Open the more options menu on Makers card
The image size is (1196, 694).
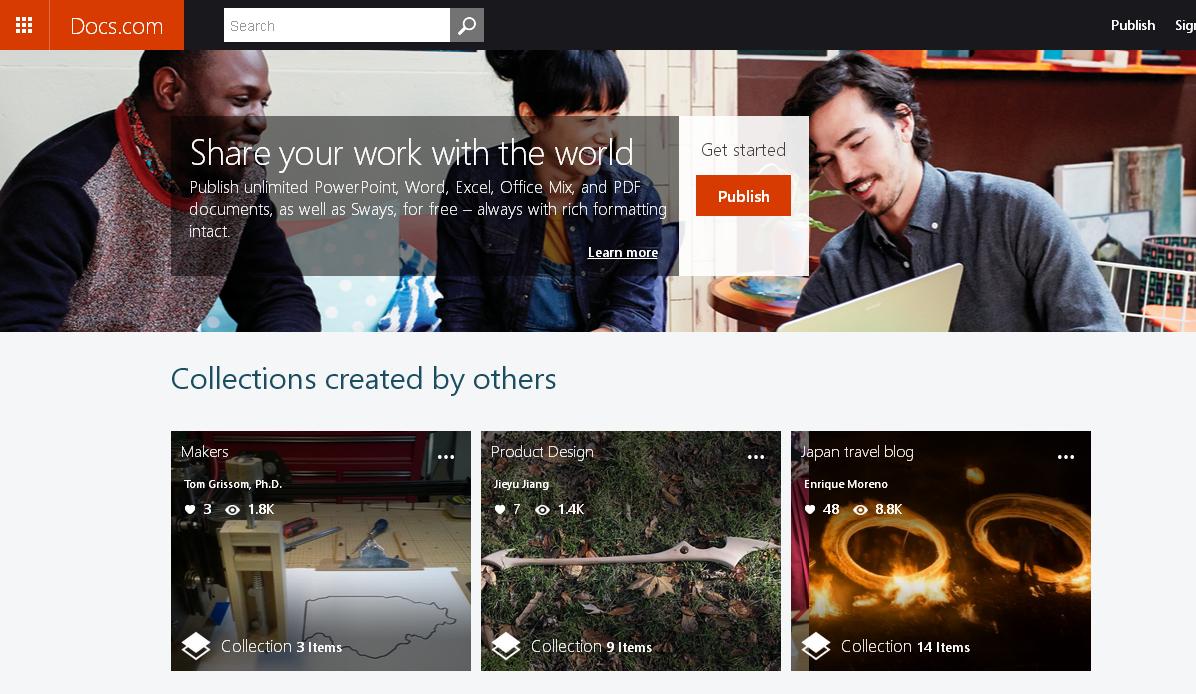(x=446, y=457)
